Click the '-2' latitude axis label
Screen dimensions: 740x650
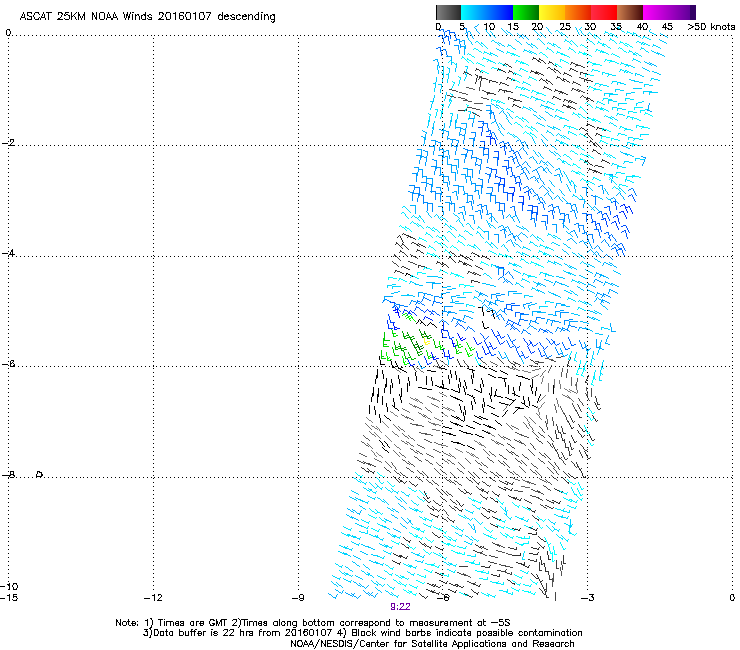pos(8,143)
